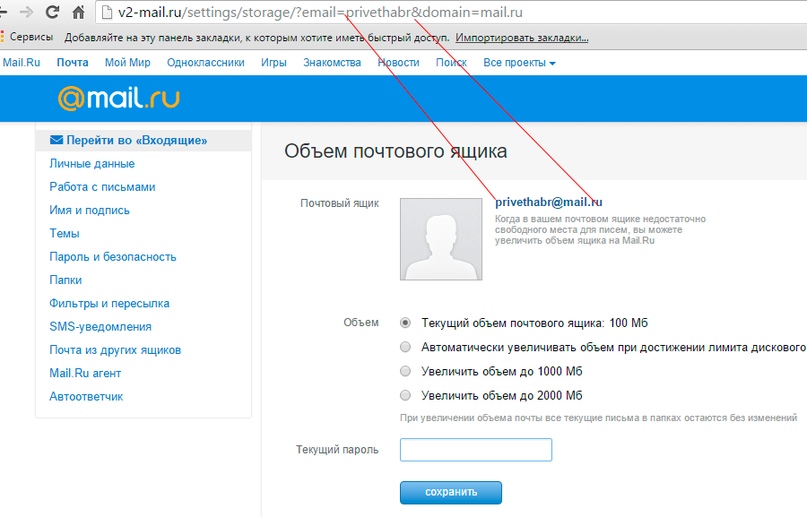Viewport: 807px width, 517px height.
Task: Open «Mail.Ru агент» settings
Action: pos(85,373)
